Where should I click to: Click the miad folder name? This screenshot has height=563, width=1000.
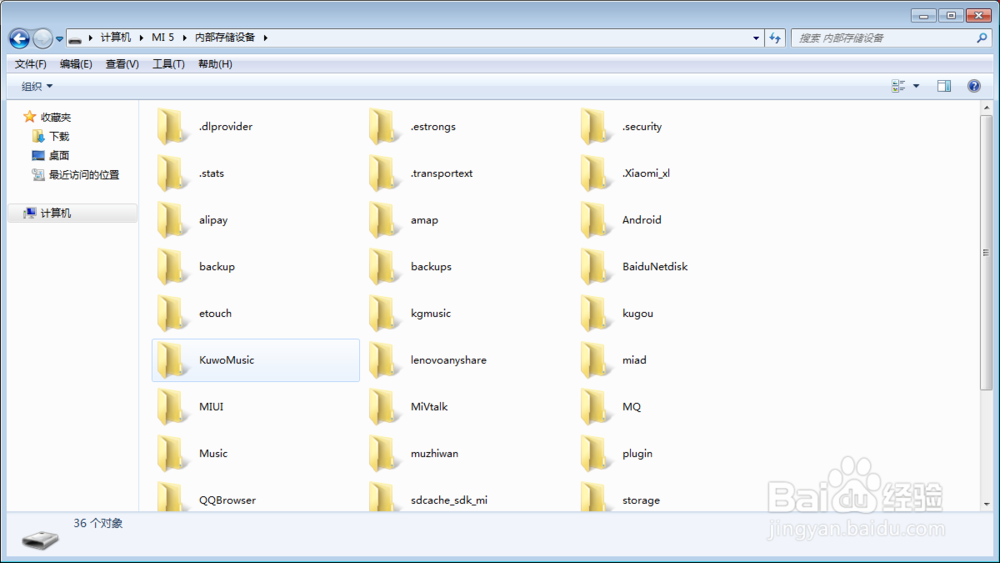coord(635,360)
